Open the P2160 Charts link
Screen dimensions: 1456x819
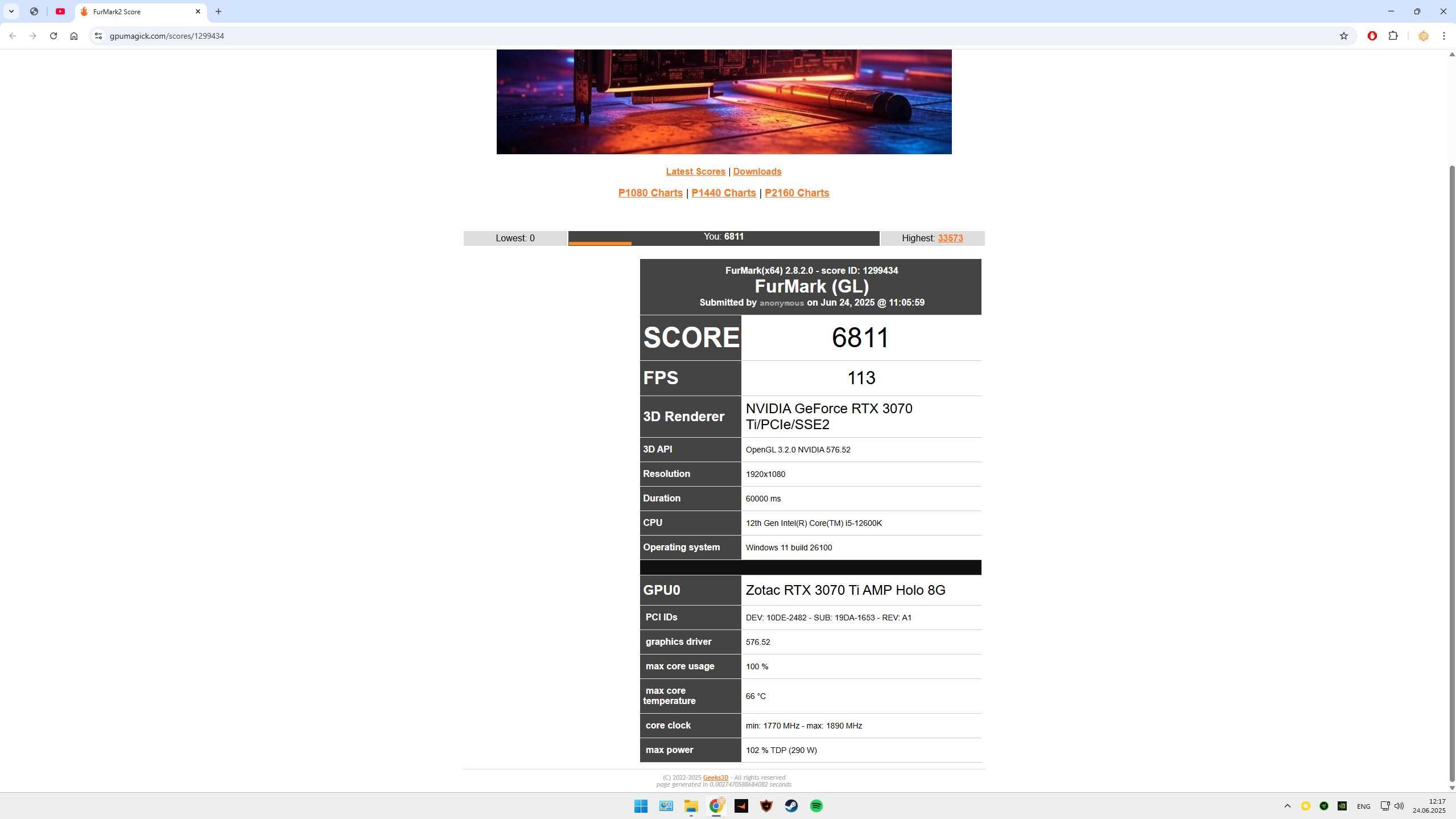pyautogui.click(x=797, y=193)
